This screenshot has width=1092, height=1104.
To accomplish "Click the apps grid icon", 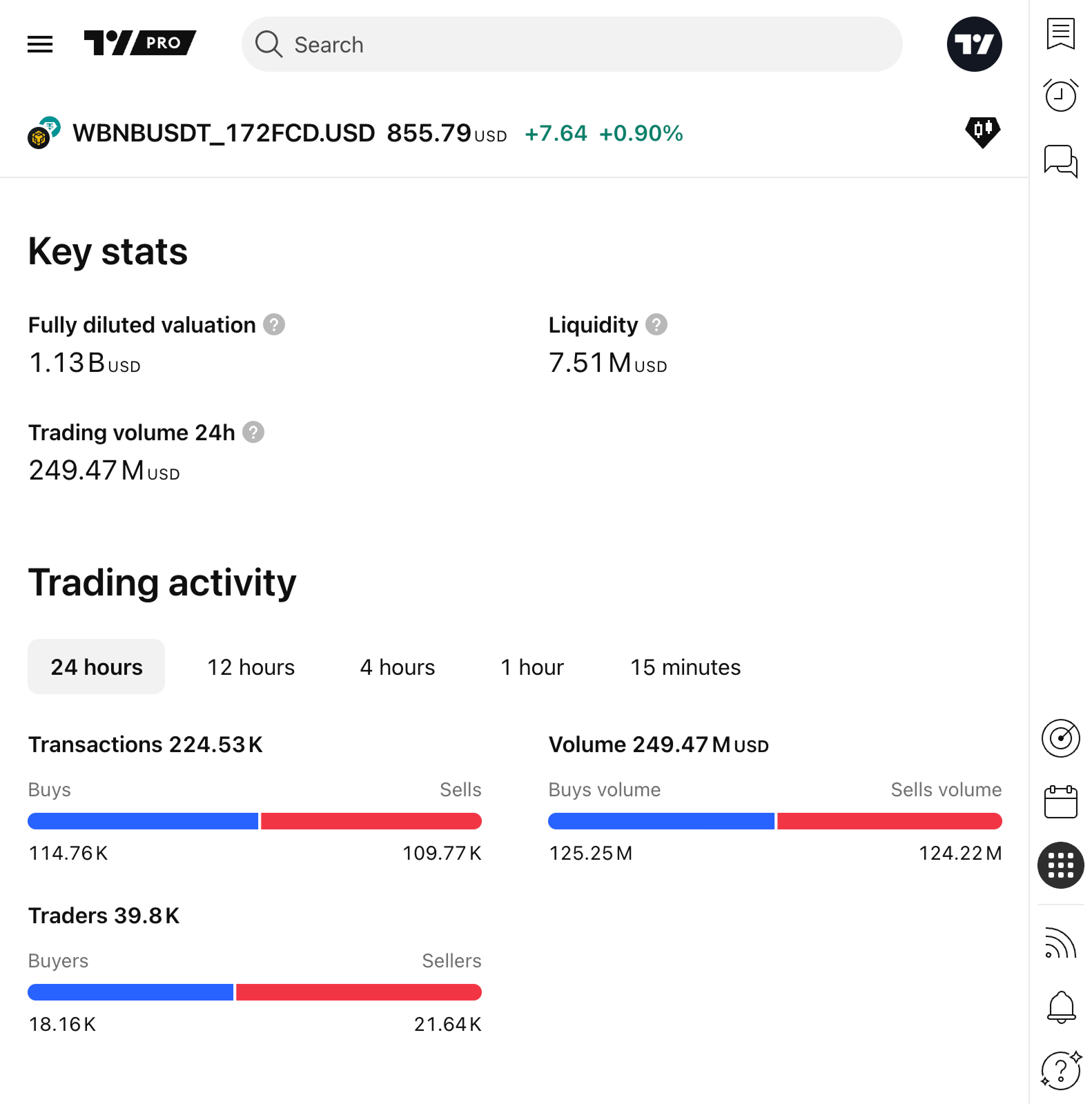I will click(1060, 865).
